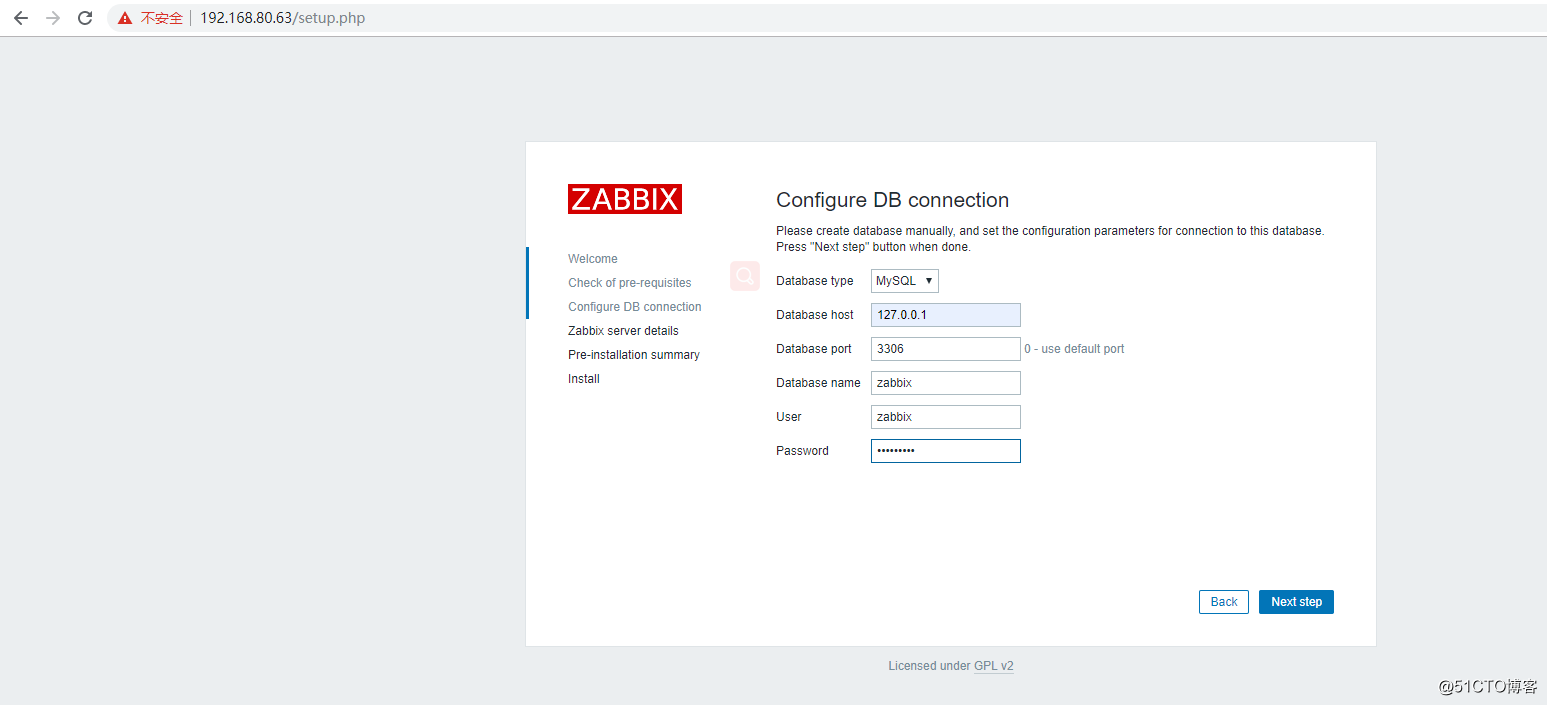Click the ZABBIX logo
Screen dimensions: 1547x705
pos(625,199)
